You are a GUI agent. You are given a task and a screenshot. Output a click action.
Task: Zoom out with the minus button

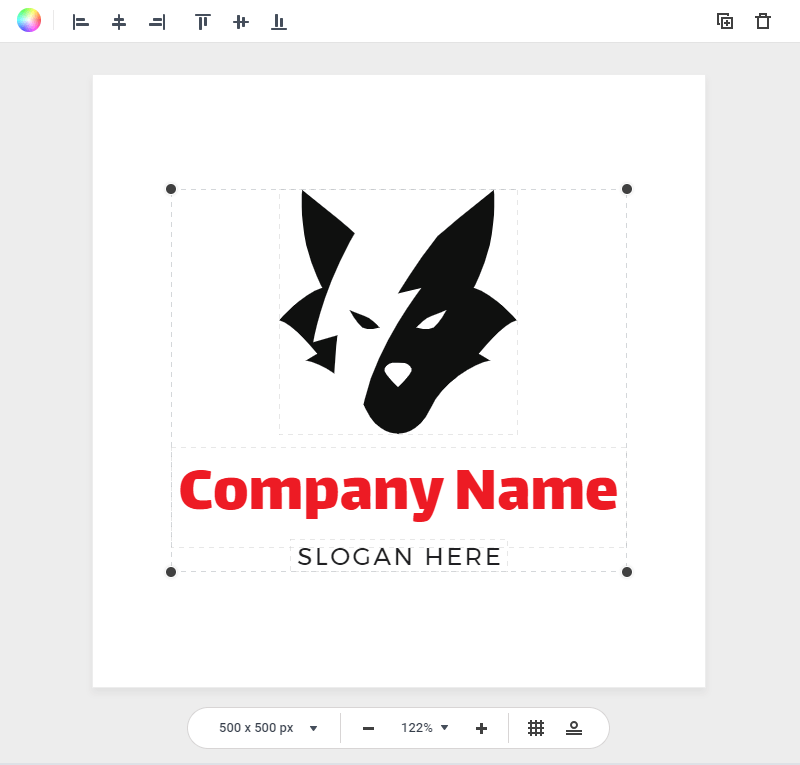tap(368, 728)
